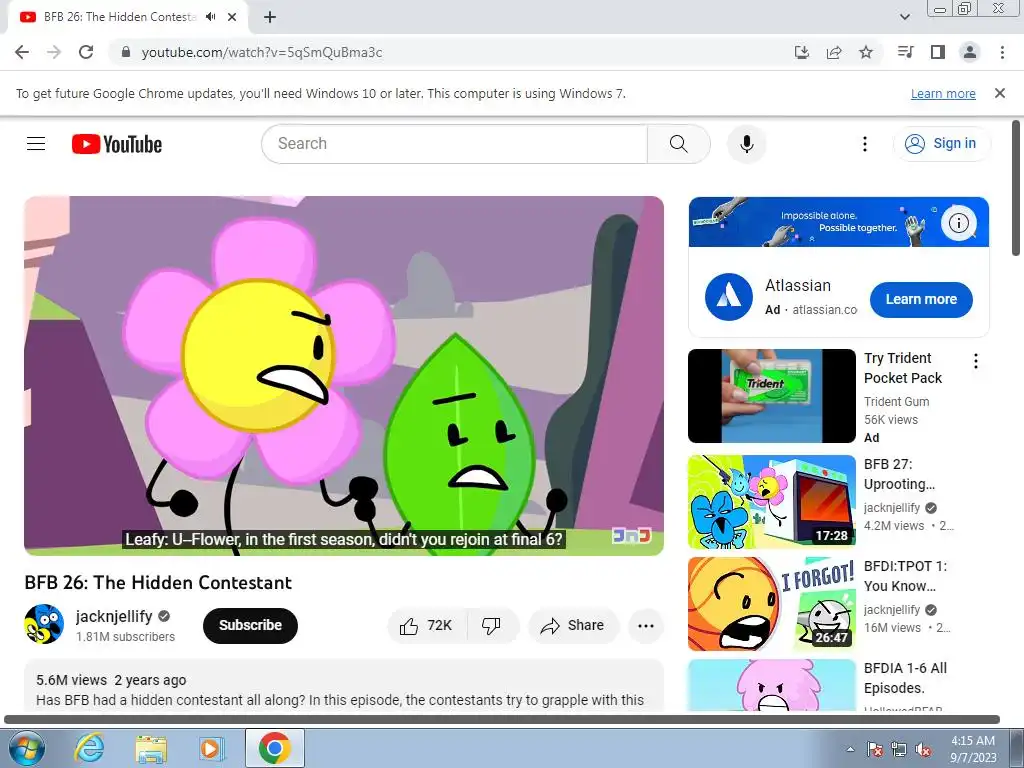Click Chrome icon in taskbar
This screenshot has height=768, width=1024.
275,748
